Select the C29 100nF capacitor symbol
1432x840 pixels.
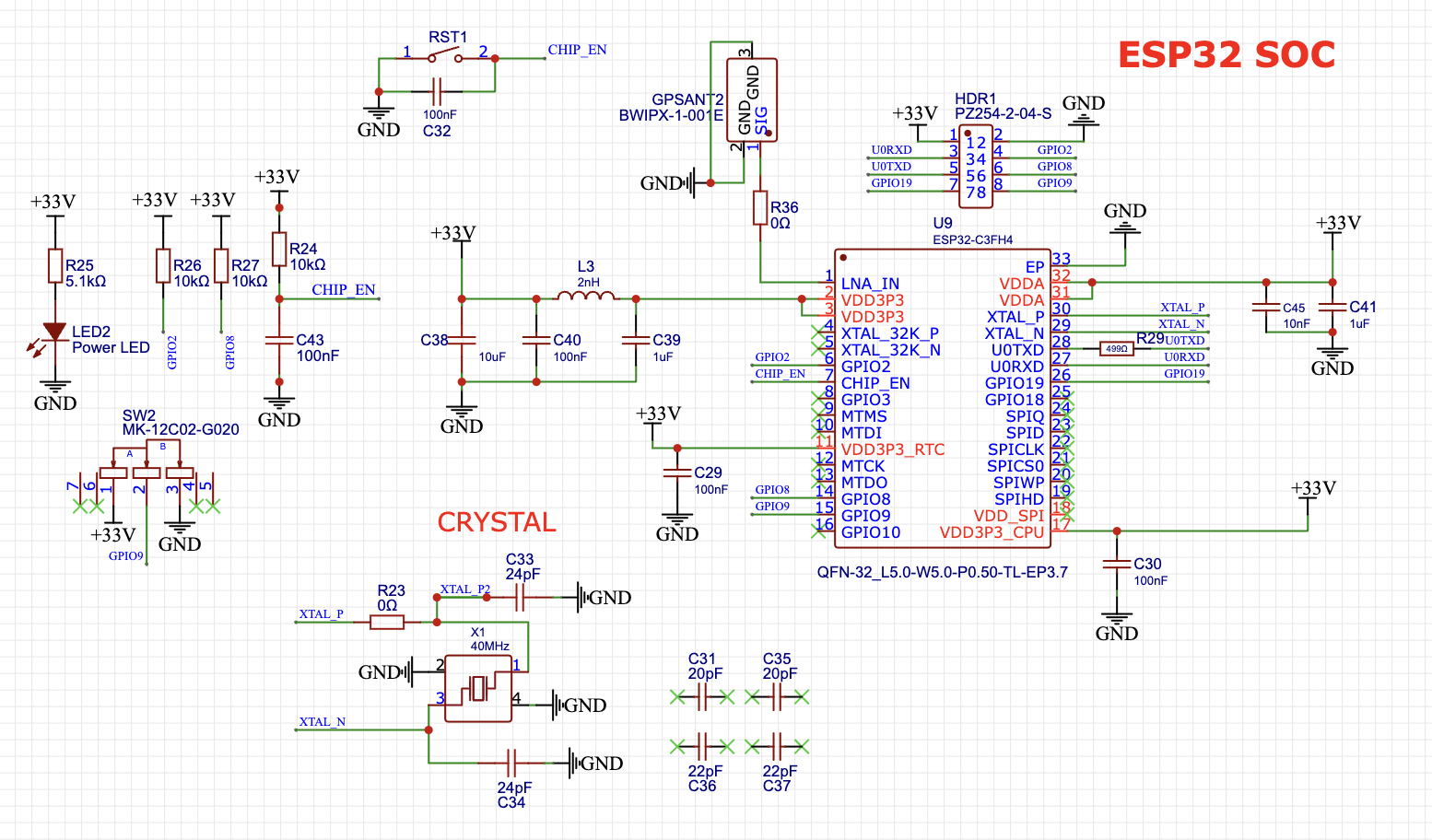pos(677,472)
